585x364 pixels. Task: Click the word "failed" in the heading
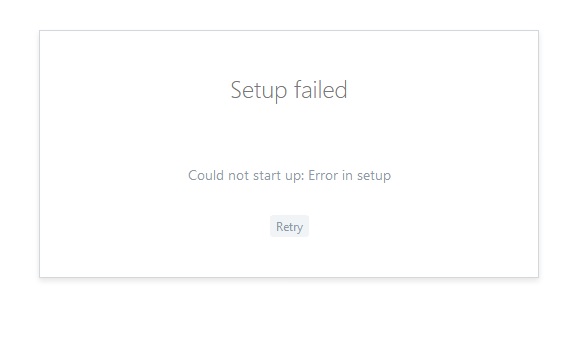tap(320, 90)
